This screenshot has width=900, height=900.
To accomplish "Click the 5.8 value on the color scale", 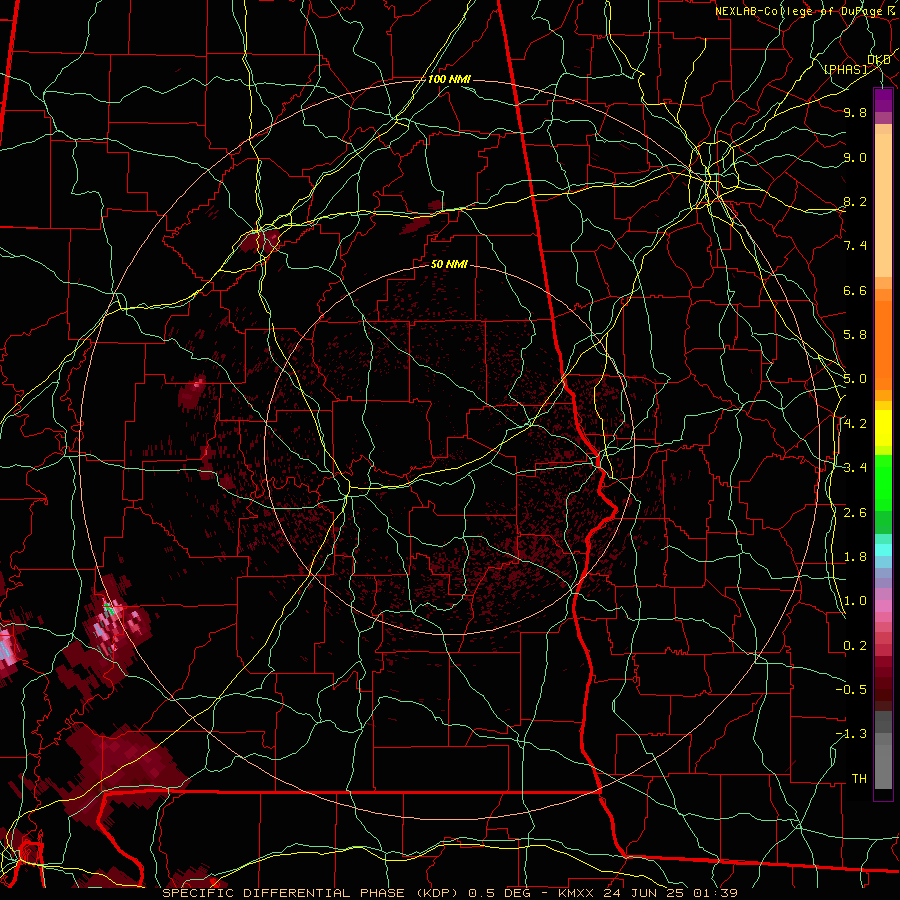I will pos(855,335).
